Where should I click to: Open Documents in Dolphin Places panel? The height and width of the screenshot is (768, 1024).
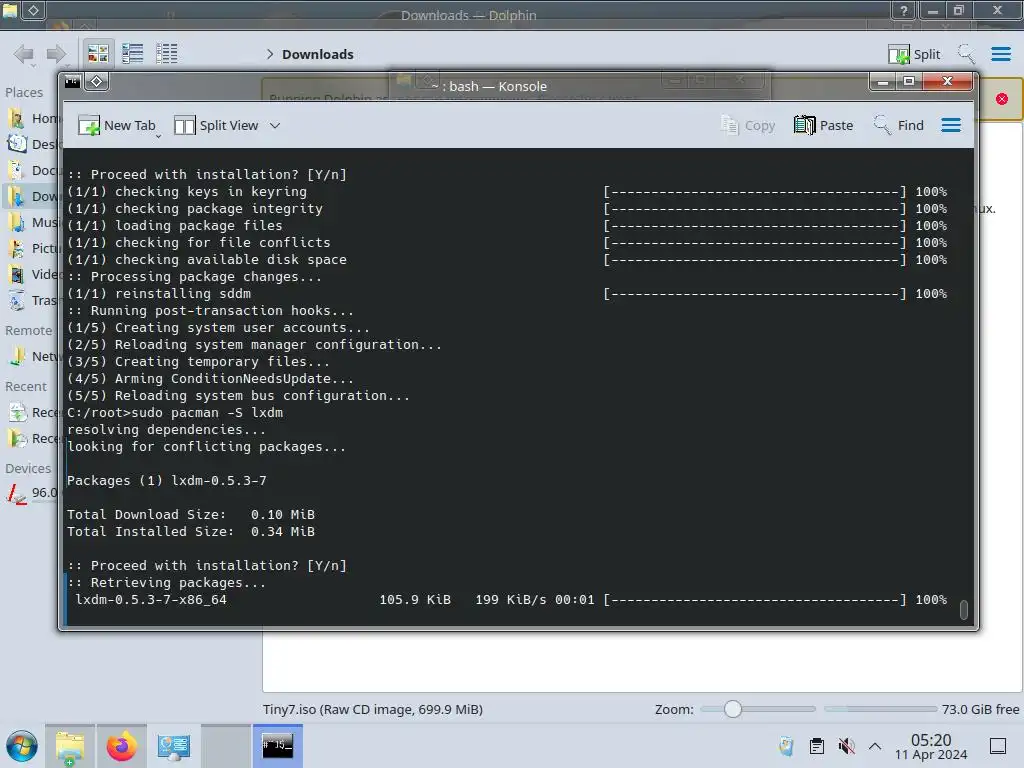(x=33, y=170)
